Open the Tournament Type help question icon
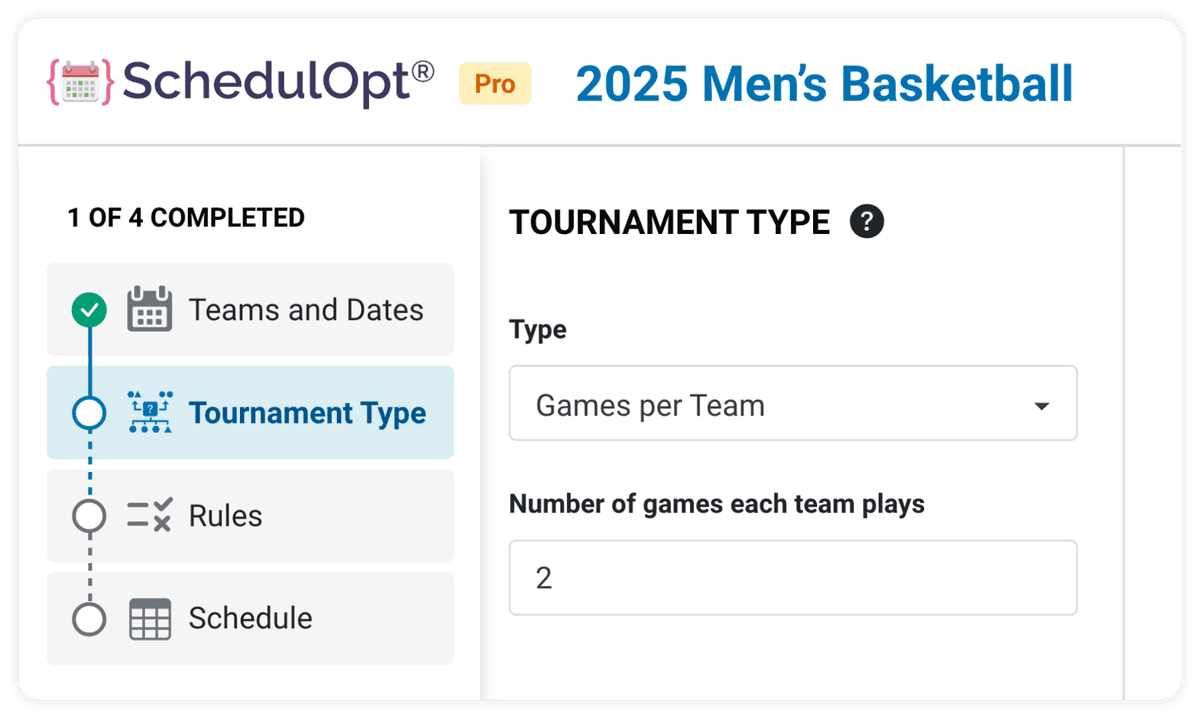The width and height of the screenshot is (1200, 718). click(867, 222)
